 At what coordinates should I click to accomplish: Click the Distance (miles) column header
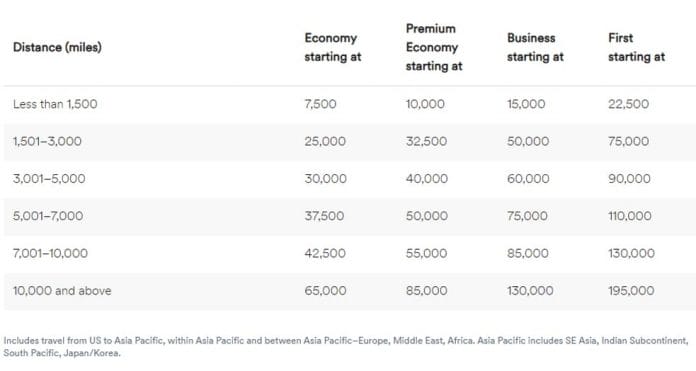point(57,47)
